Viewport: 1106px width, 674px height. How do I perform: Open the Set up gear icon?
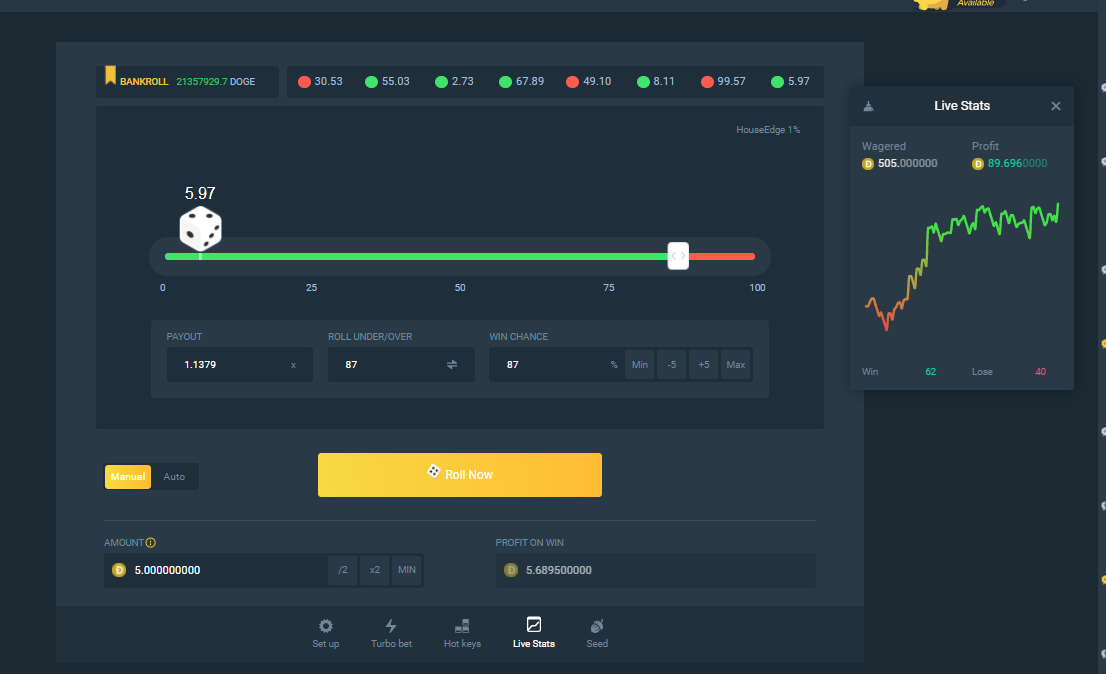pos(325,626)
